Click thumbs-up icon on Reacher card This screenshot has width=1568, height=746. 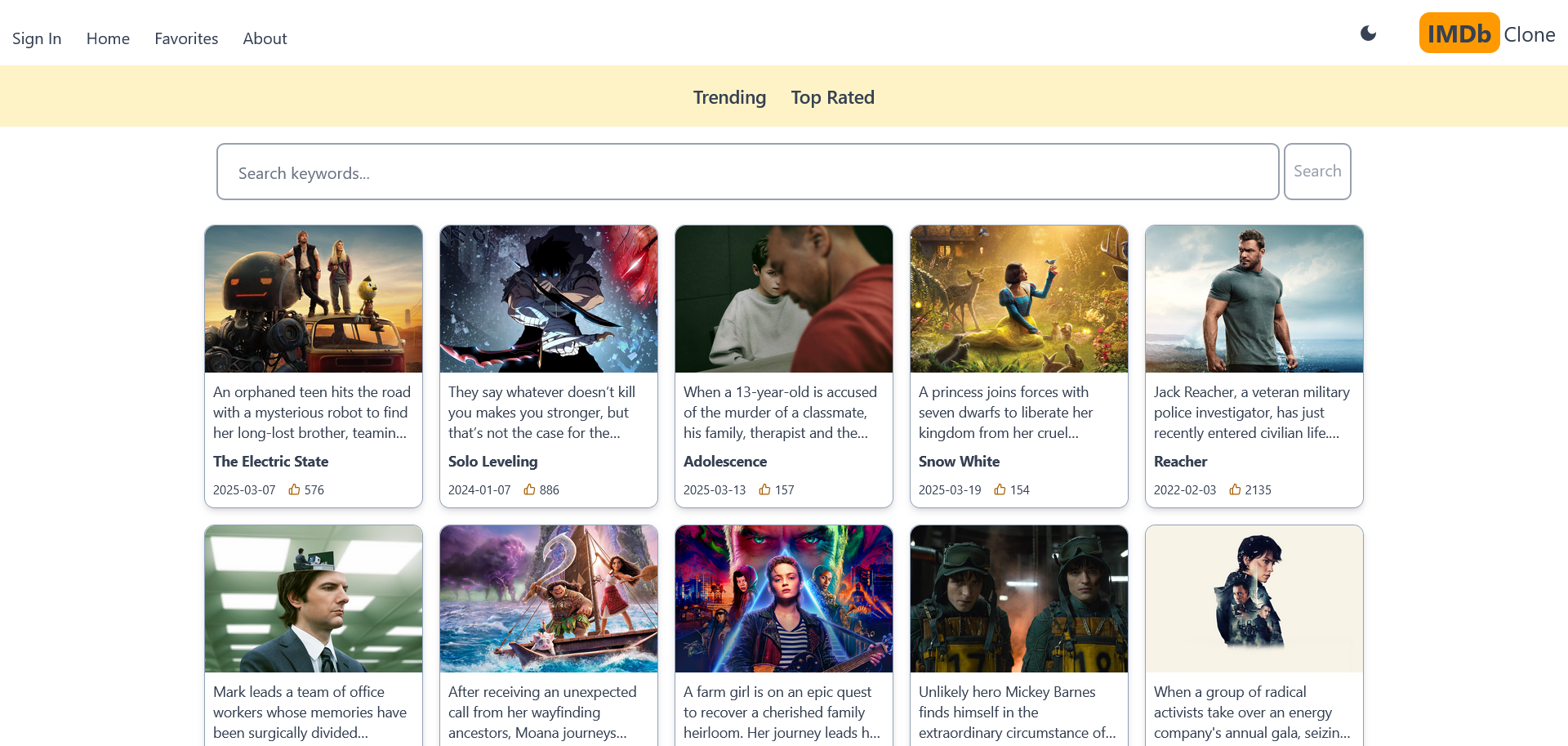(1235, 489)
